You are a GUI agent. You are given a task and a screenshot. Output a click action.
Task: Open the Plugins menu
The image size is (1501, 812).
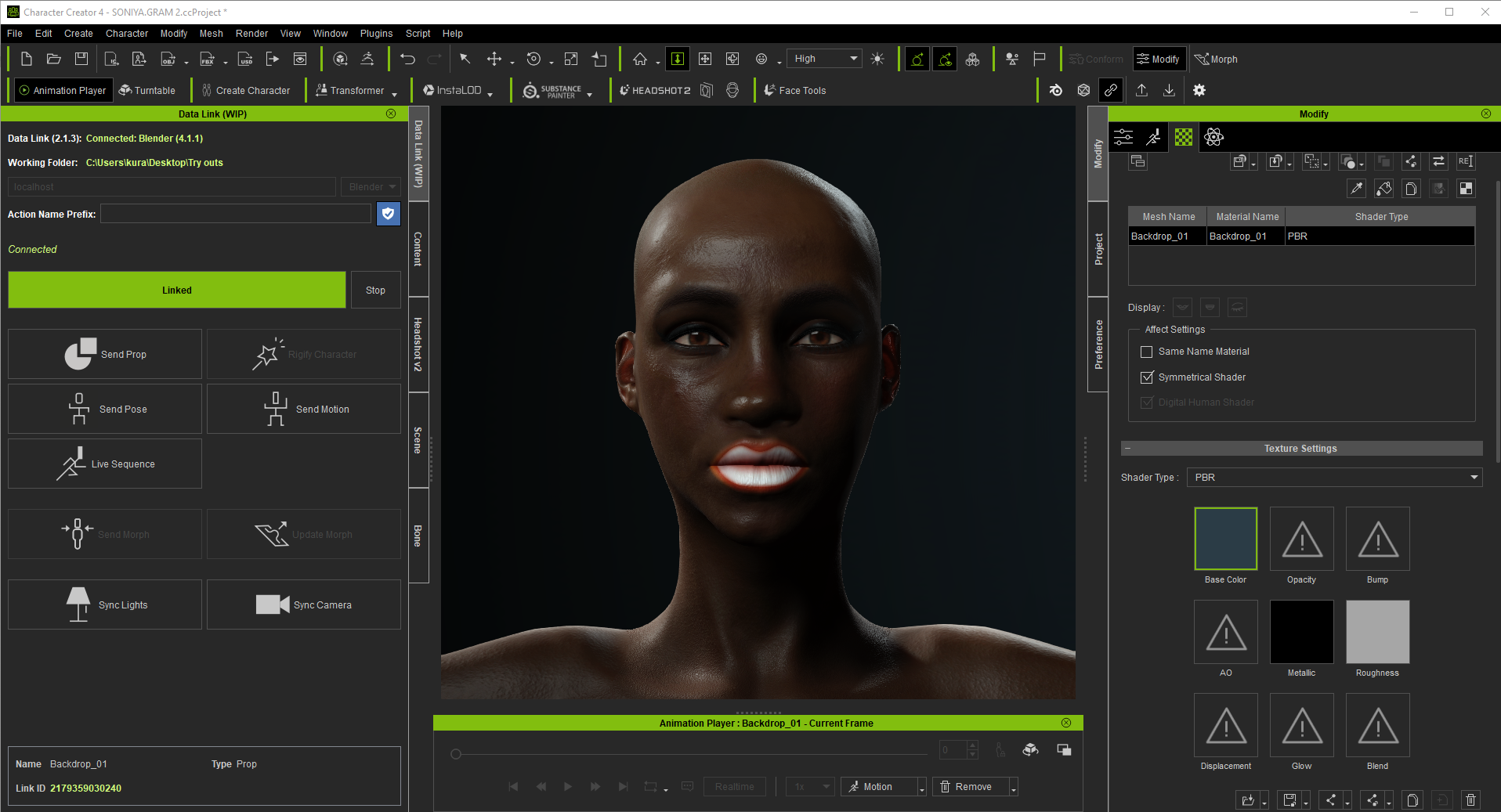click(376, 34)
